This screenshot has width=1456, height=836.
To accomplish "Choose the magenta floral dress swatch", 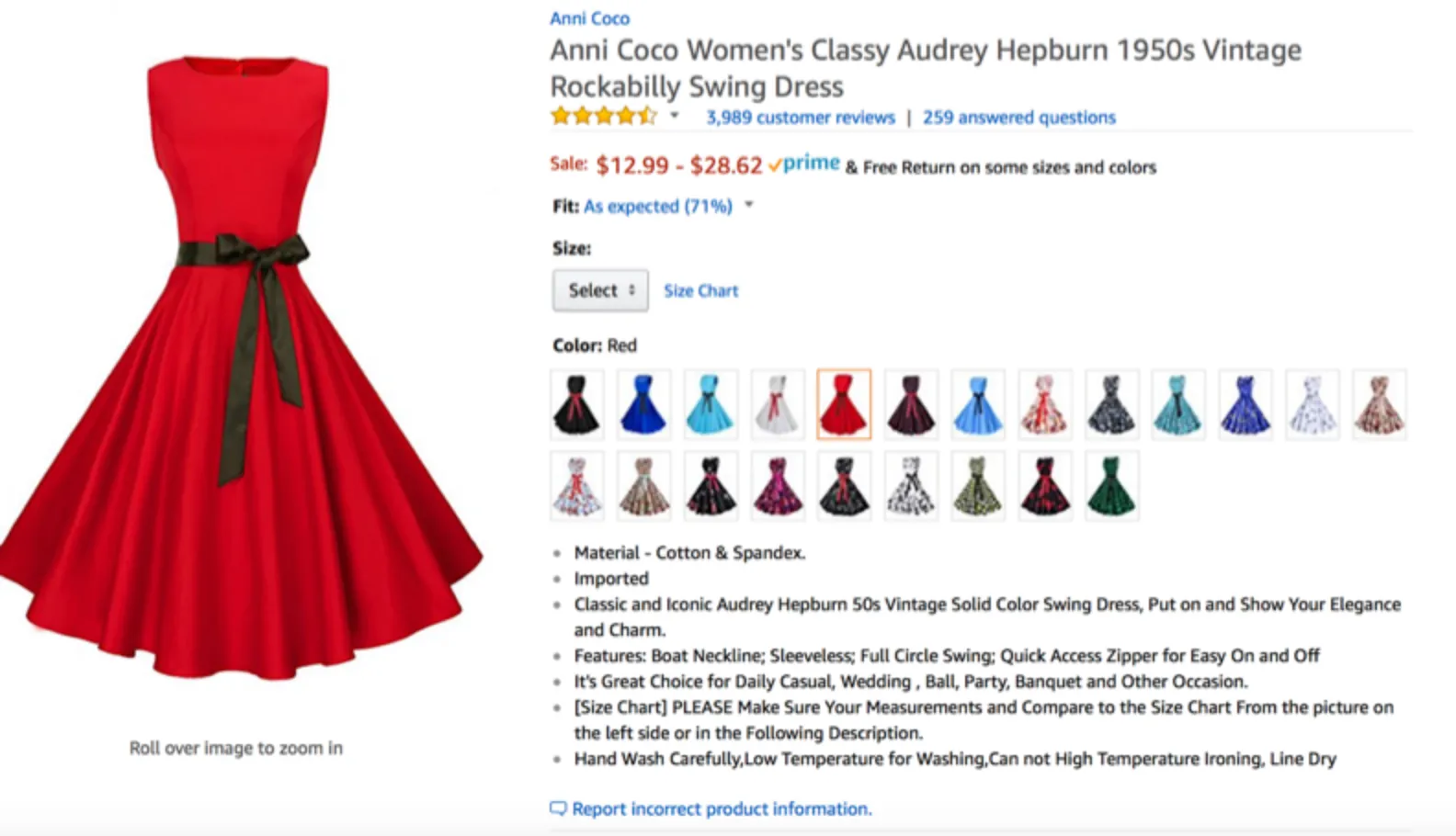I will point(778,486).
